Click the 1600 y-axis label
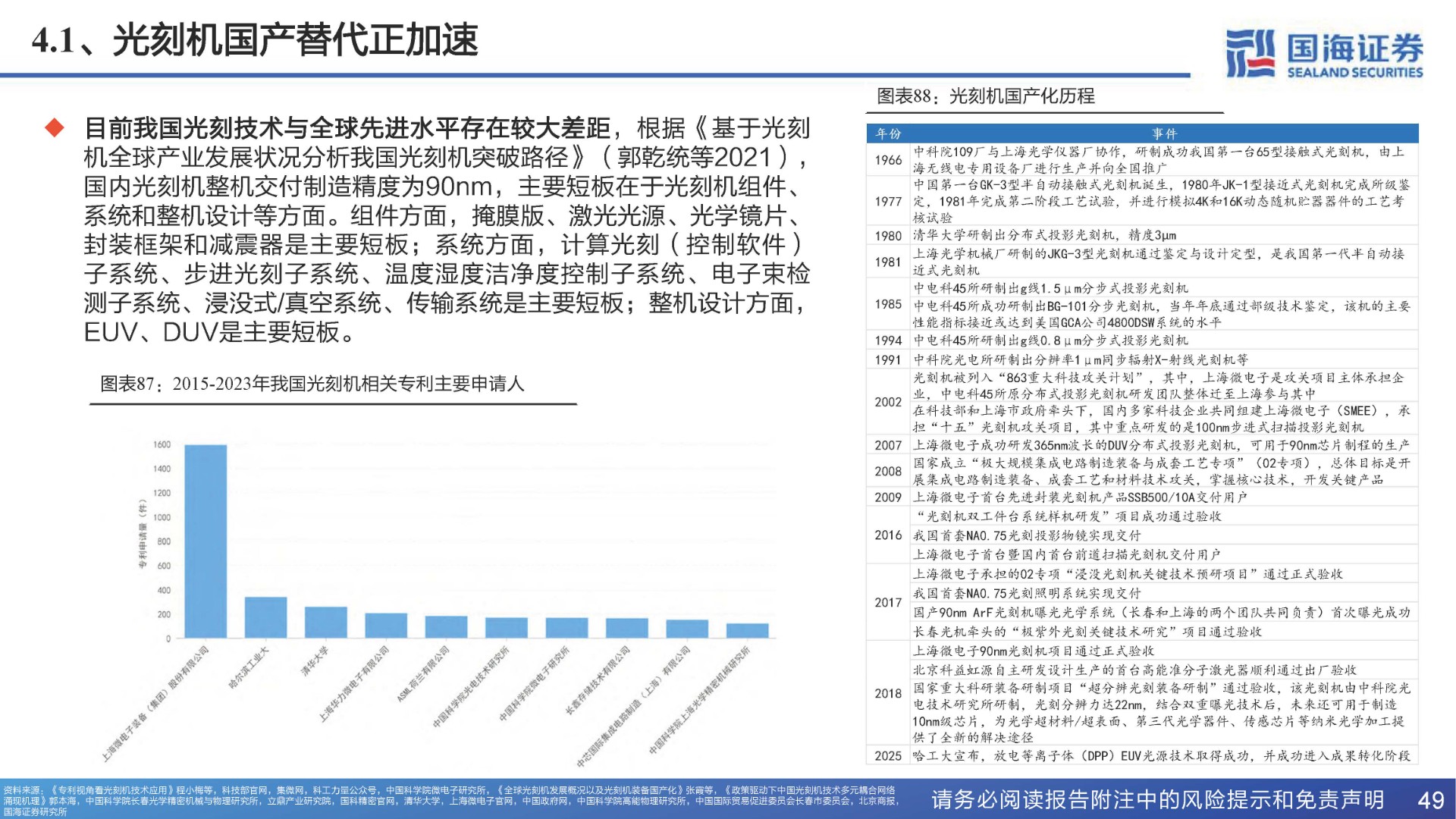This screenshot has width=1456, height=819. tap(162, 444)
